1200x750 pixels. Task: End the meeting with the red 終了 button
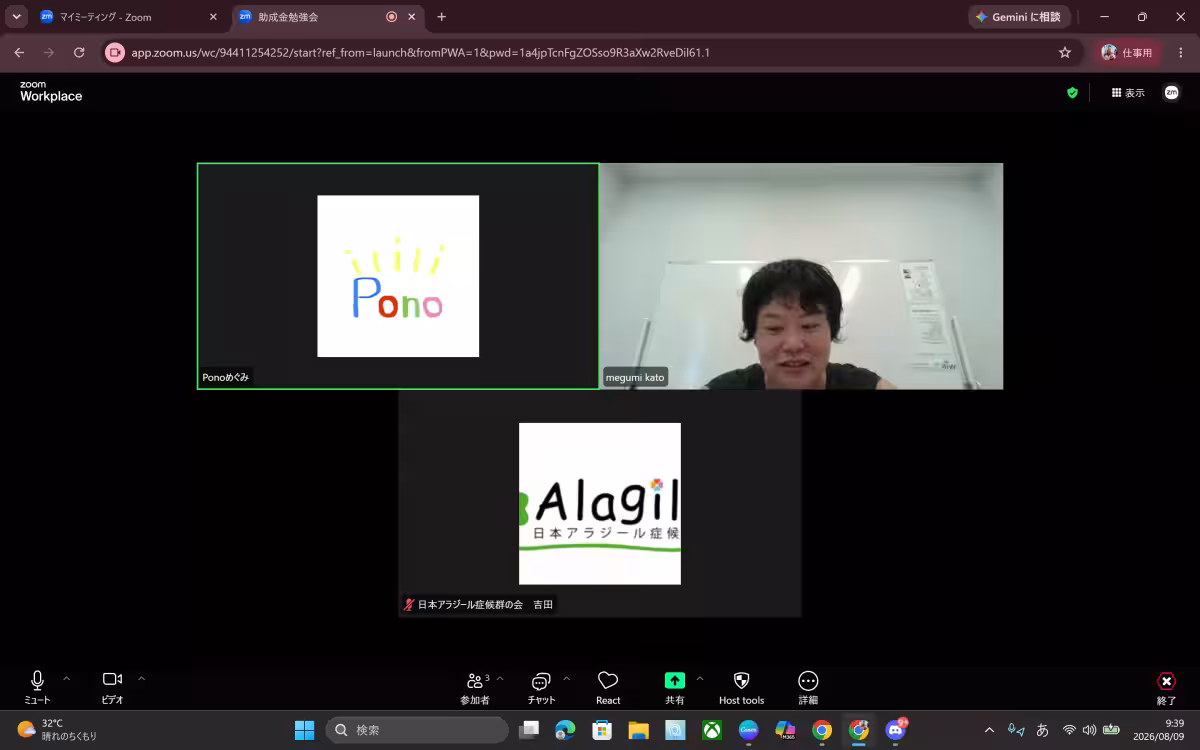tap(1166, 687)
